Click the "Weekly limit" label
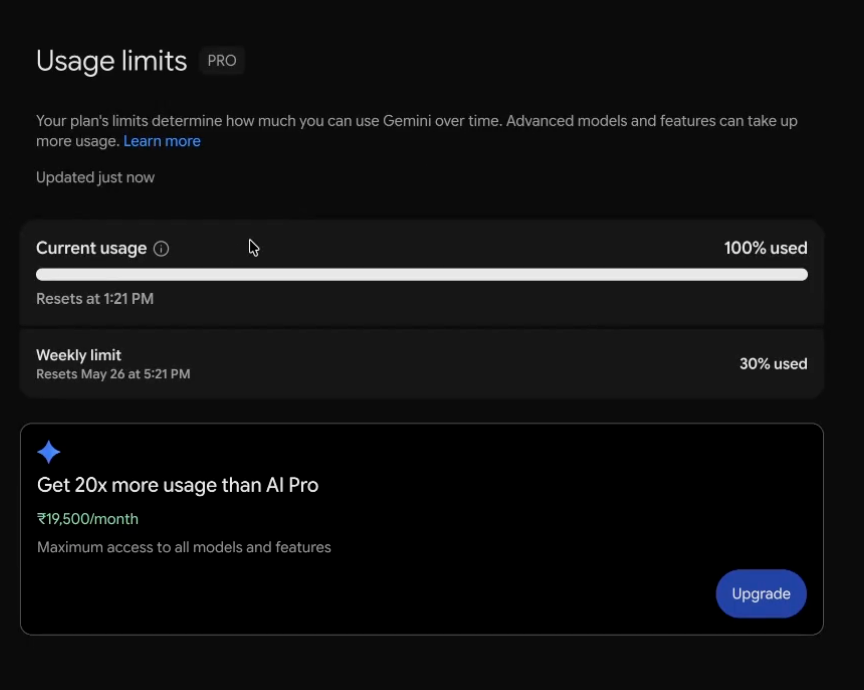 click(79, 355)
